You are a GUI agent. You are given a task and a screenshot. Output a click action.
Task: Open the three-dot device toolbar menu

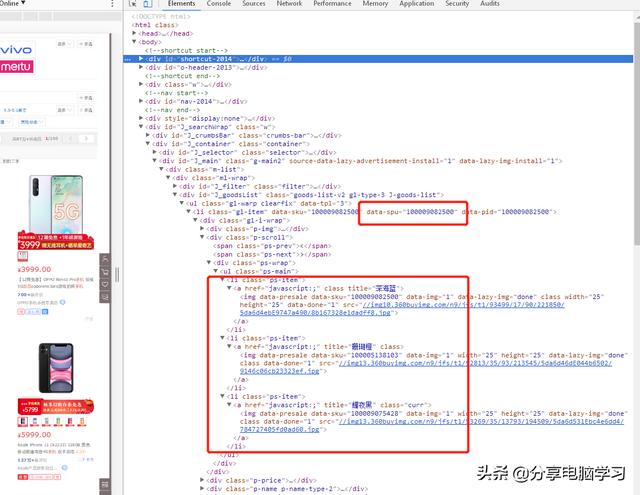click(112, 4)
